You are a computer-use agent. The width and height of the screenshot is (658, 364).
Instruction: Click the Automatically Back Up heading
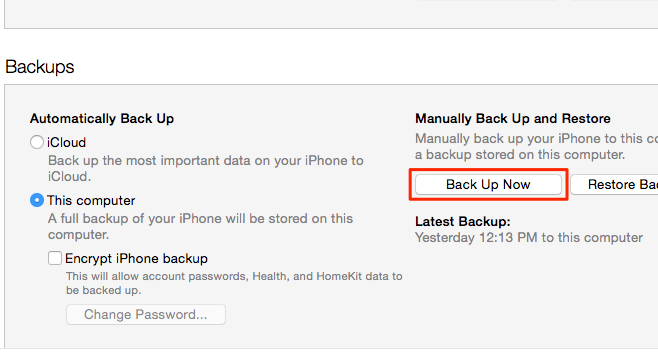[x=102, y=119]
